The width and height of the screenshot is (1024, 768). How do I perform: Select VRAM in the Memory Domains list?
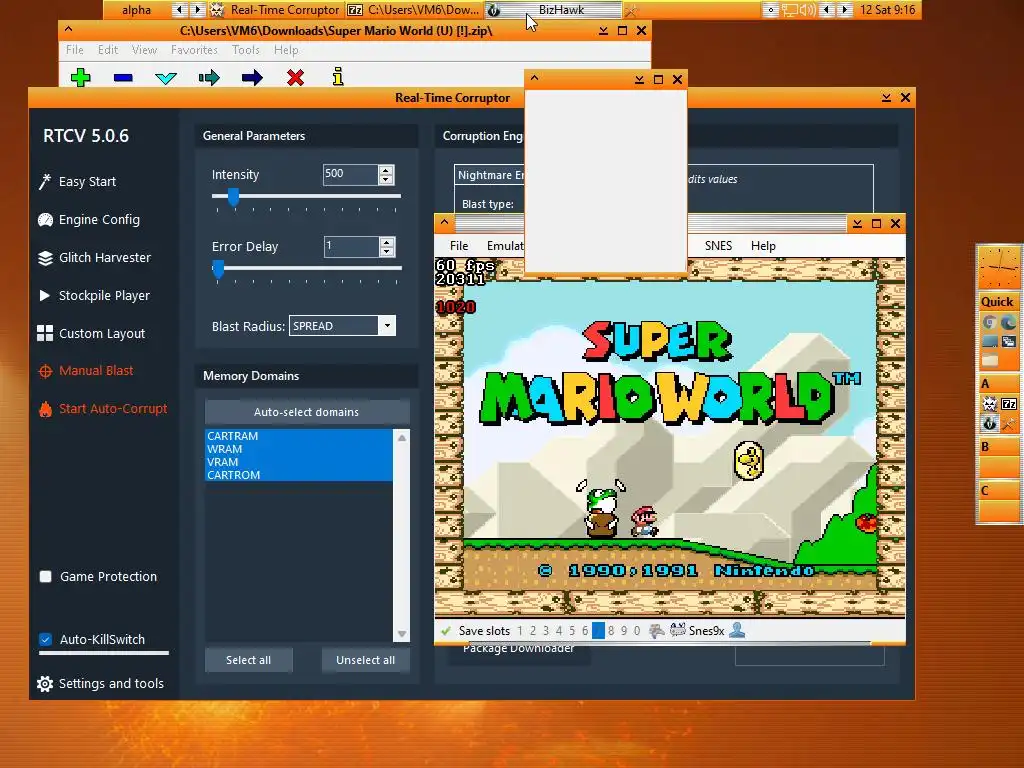click(x=299, y=462)
